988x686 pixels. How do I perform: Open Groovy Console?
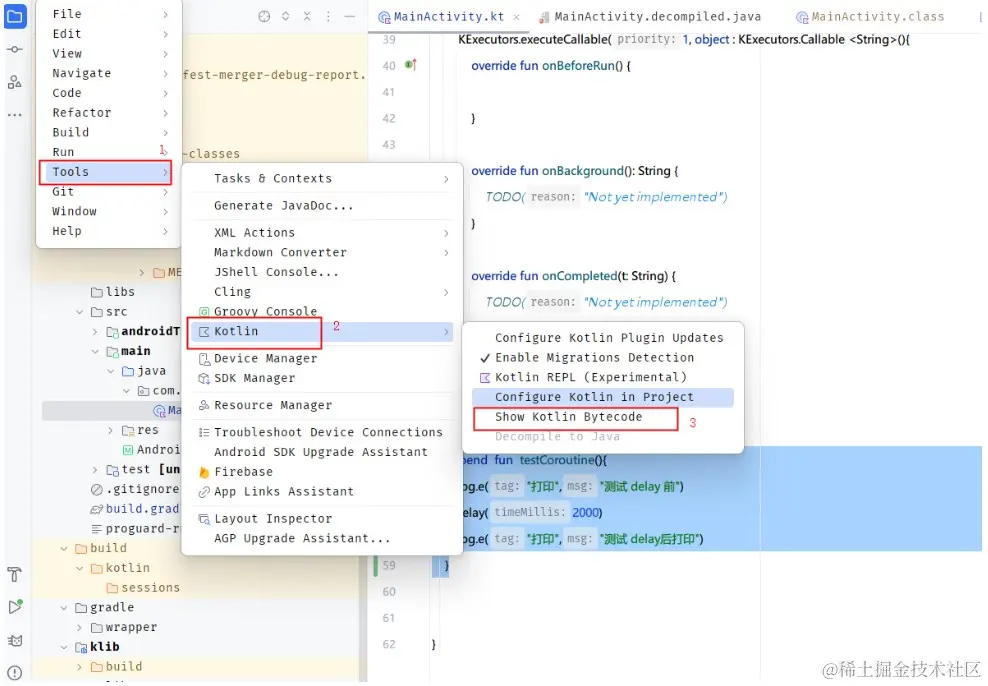pyautogui.click(x=322, y=312)
